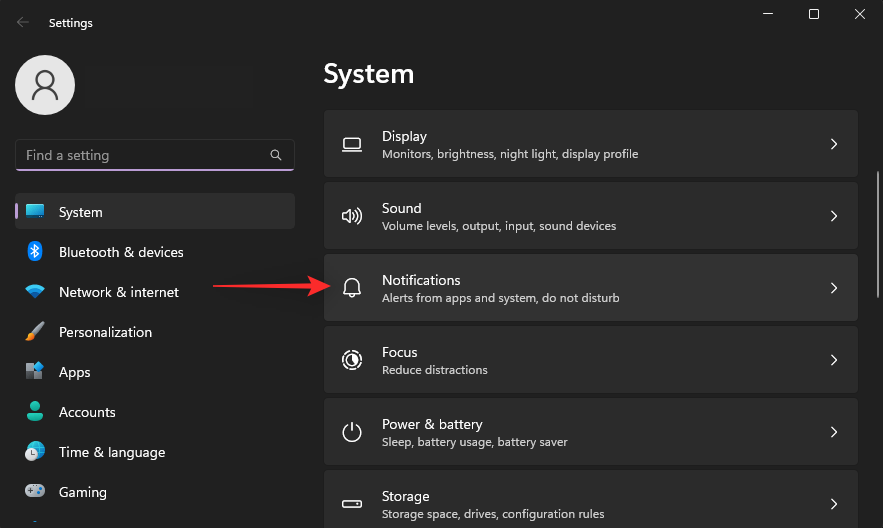Click the Focus target icon

click(x=351, y=360)
